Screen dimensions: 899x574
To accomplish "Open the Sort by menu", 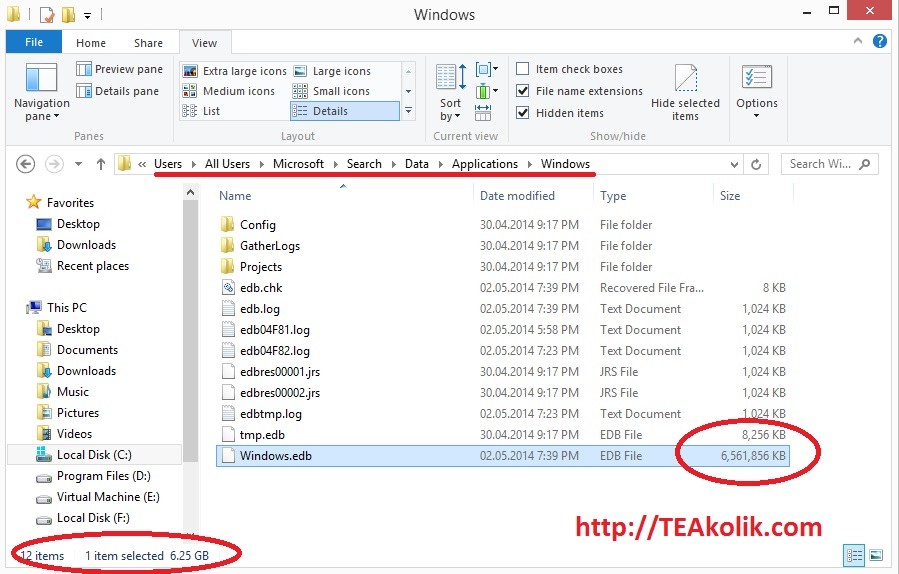I will [x=451, y=92].
